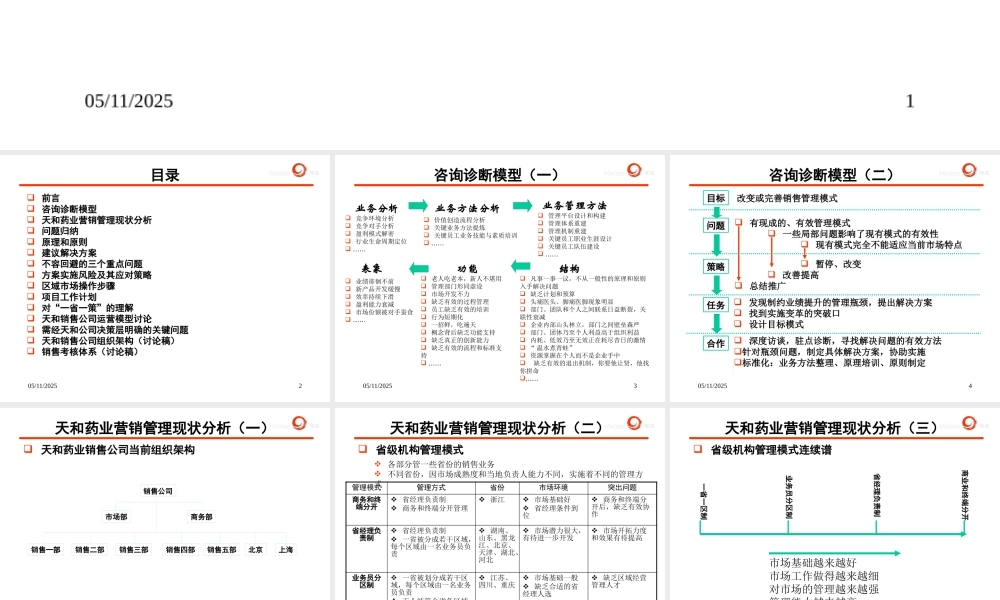Select the 销售五部 org chart box
The width and height of the screenshot is (1000, 600).
(x=221, y=550)
